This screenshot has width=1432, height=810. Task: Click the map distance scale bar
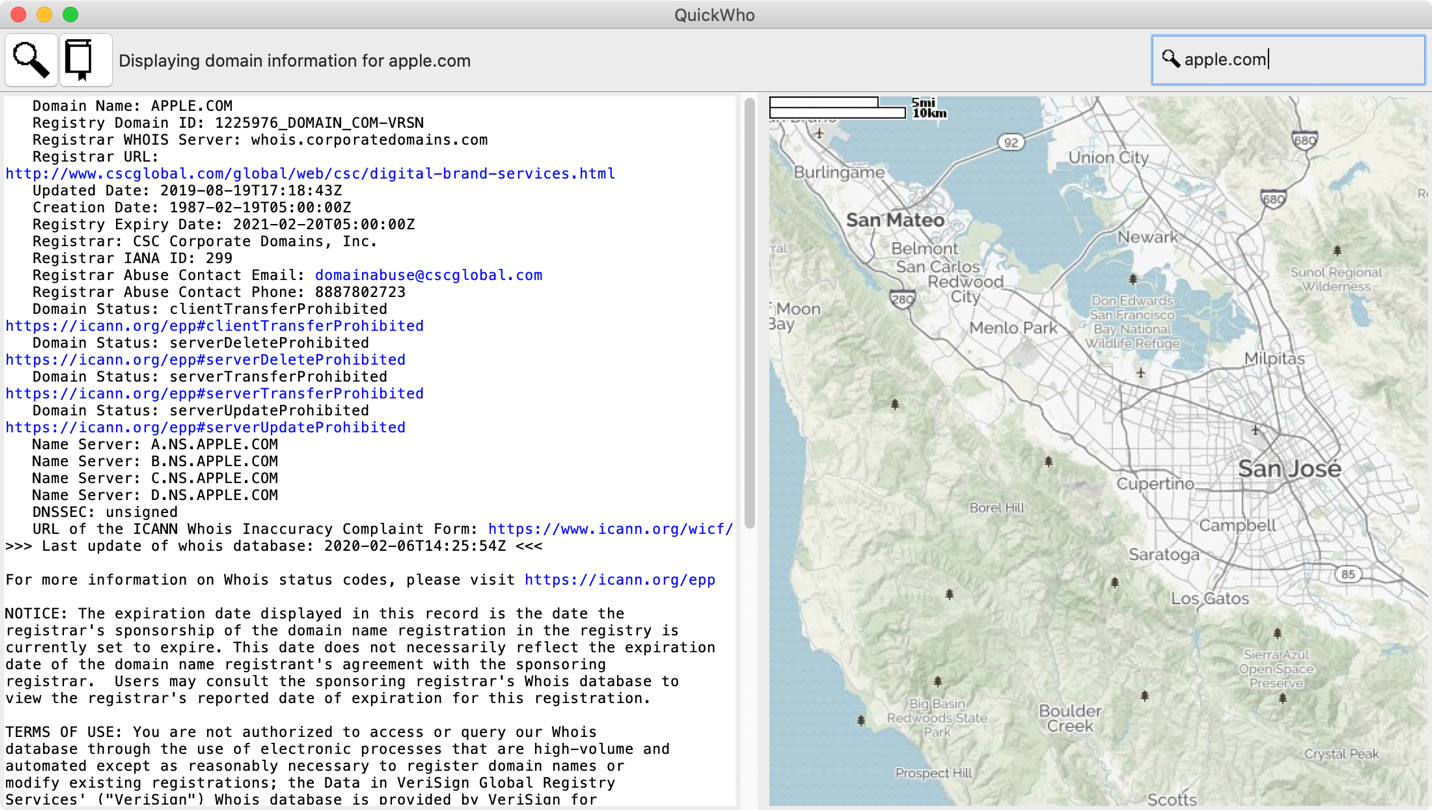858,108
